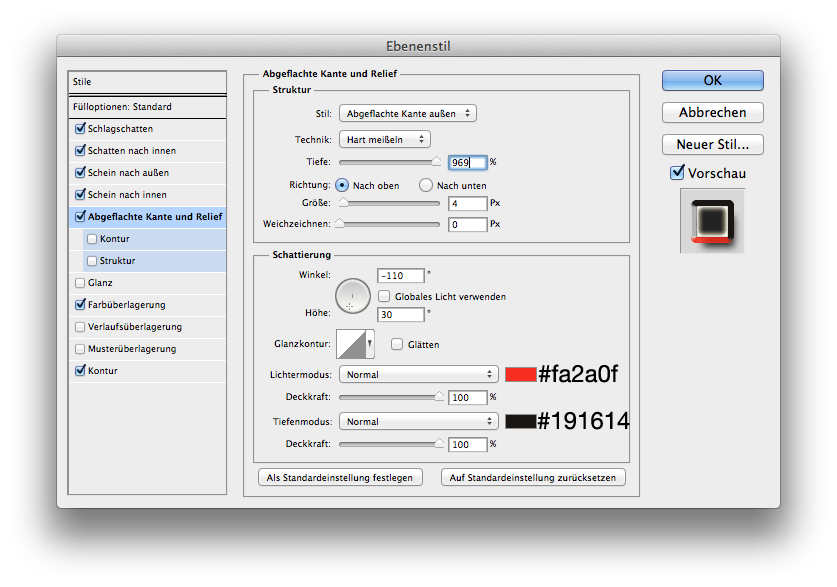Toggle the Vorschau preview checkbox

pos(677,173)
